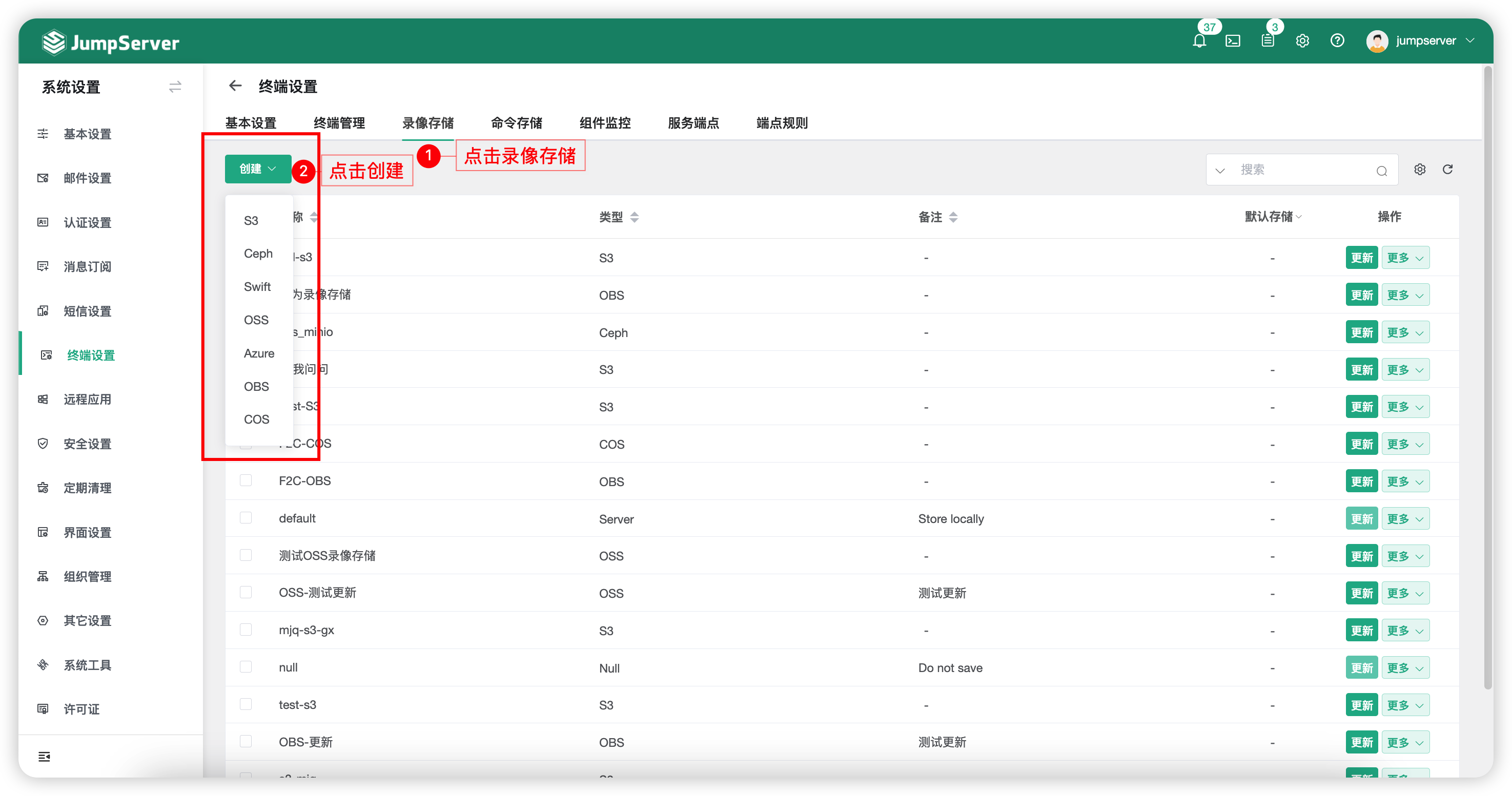Open 终端管理 settings via 更新 on mjq-s3-gx

[1362, 630]
